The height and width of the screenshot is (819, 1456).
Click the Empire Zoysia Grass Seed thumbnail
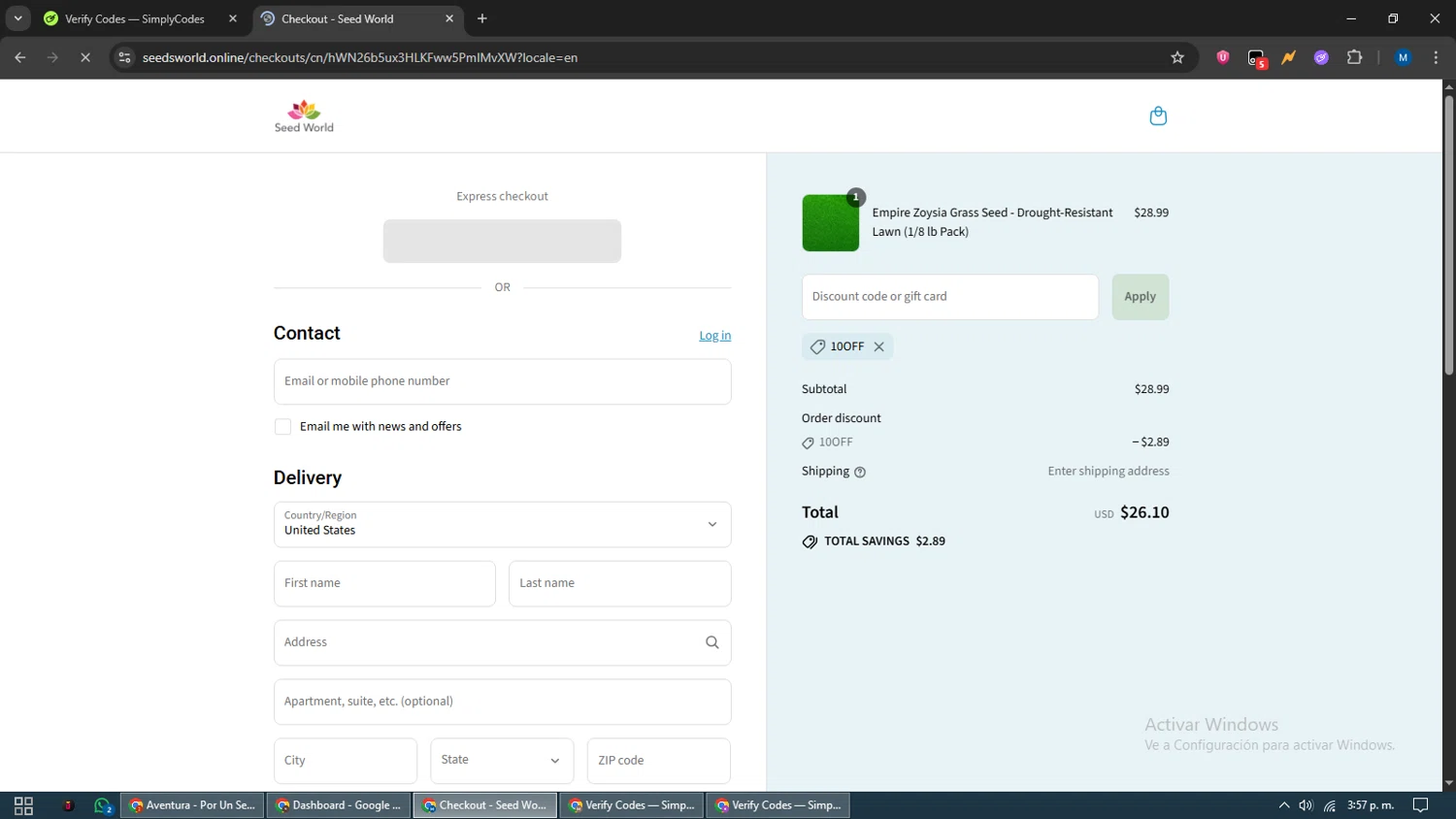(830, 223)
